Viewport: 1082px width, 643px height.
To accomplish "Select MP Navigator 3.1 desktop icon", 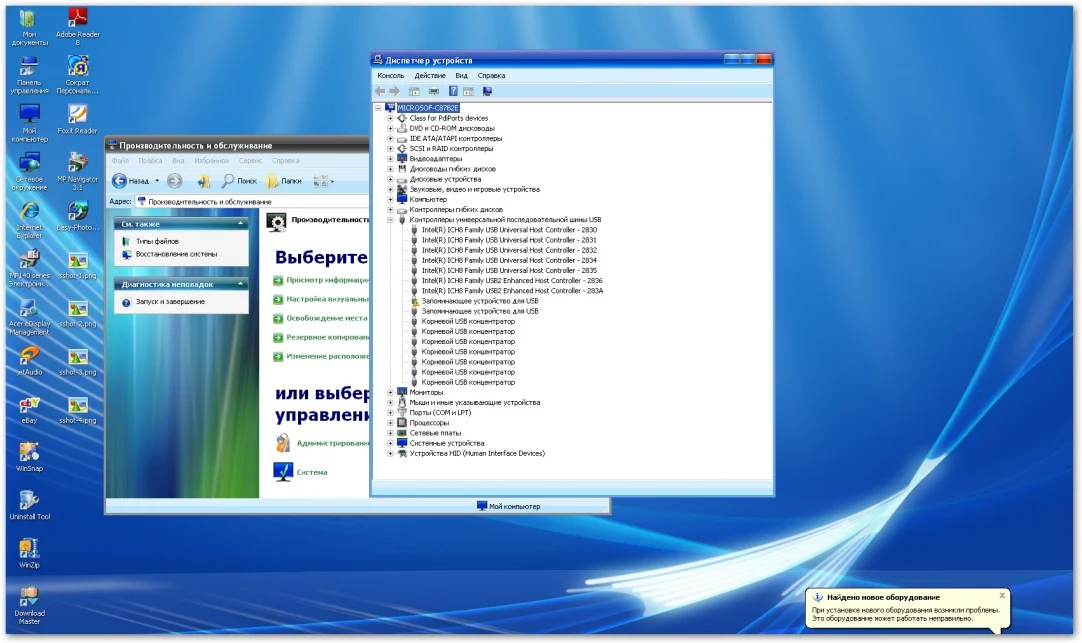I will tap(77, 172).
